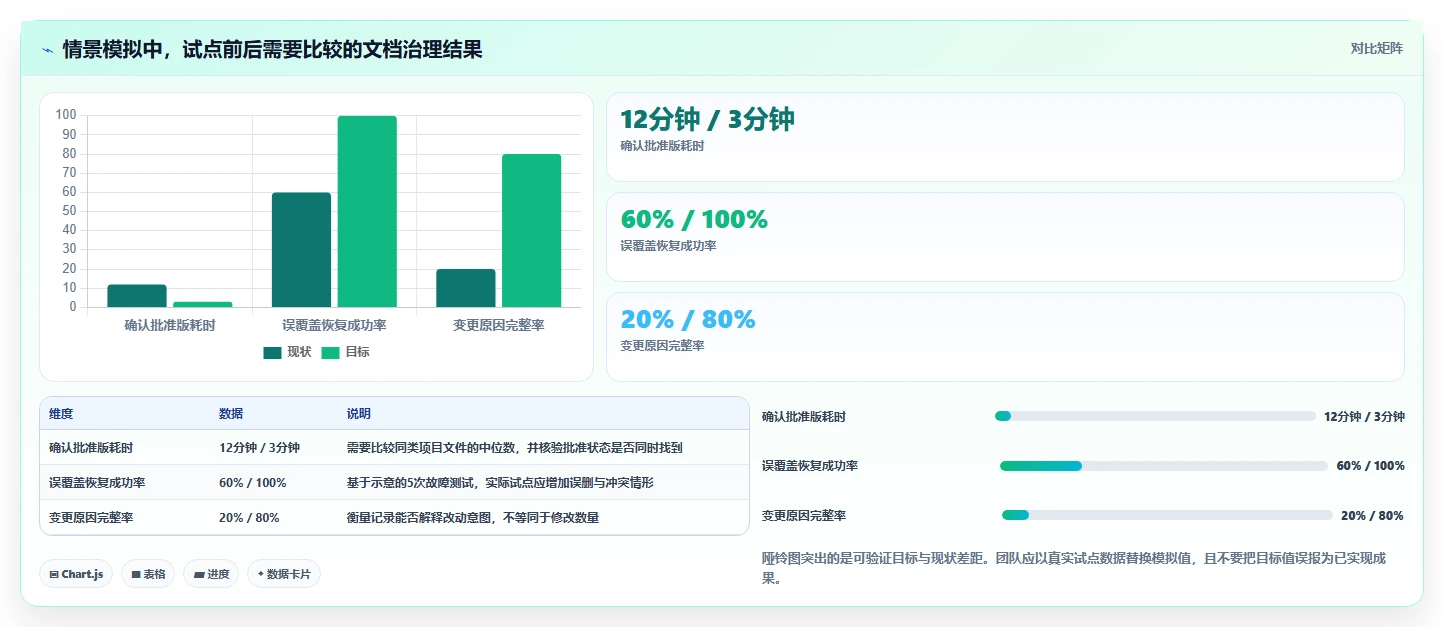
Task: Click table data cell 60% / 100%
Action: [x=252, y=483]
